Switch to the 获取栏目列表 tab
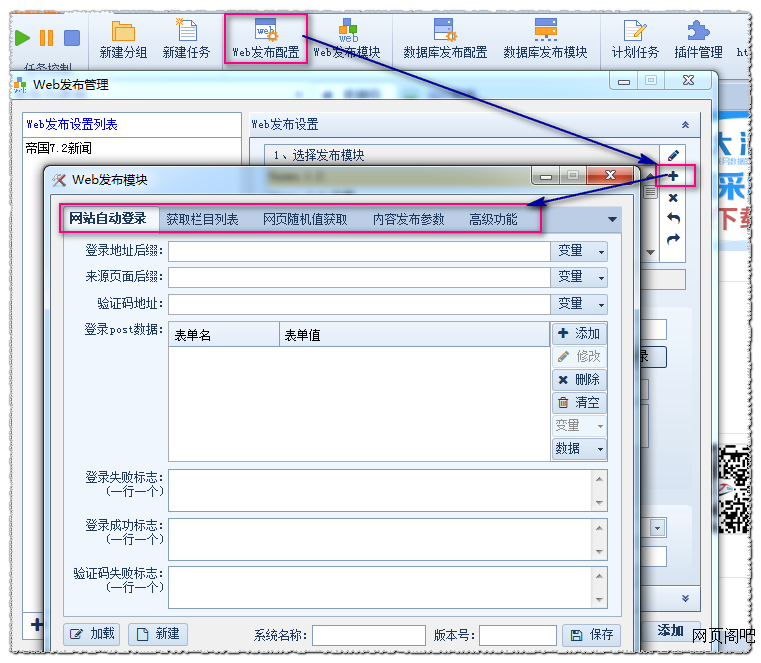The width and height of the screenshot is (761, 663). 202,219
